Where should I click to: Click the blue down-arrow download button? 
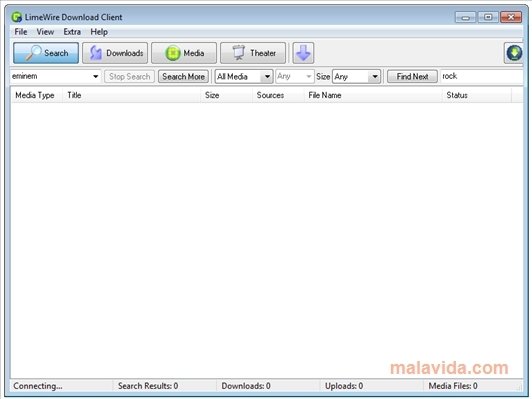tap(303, 53)
